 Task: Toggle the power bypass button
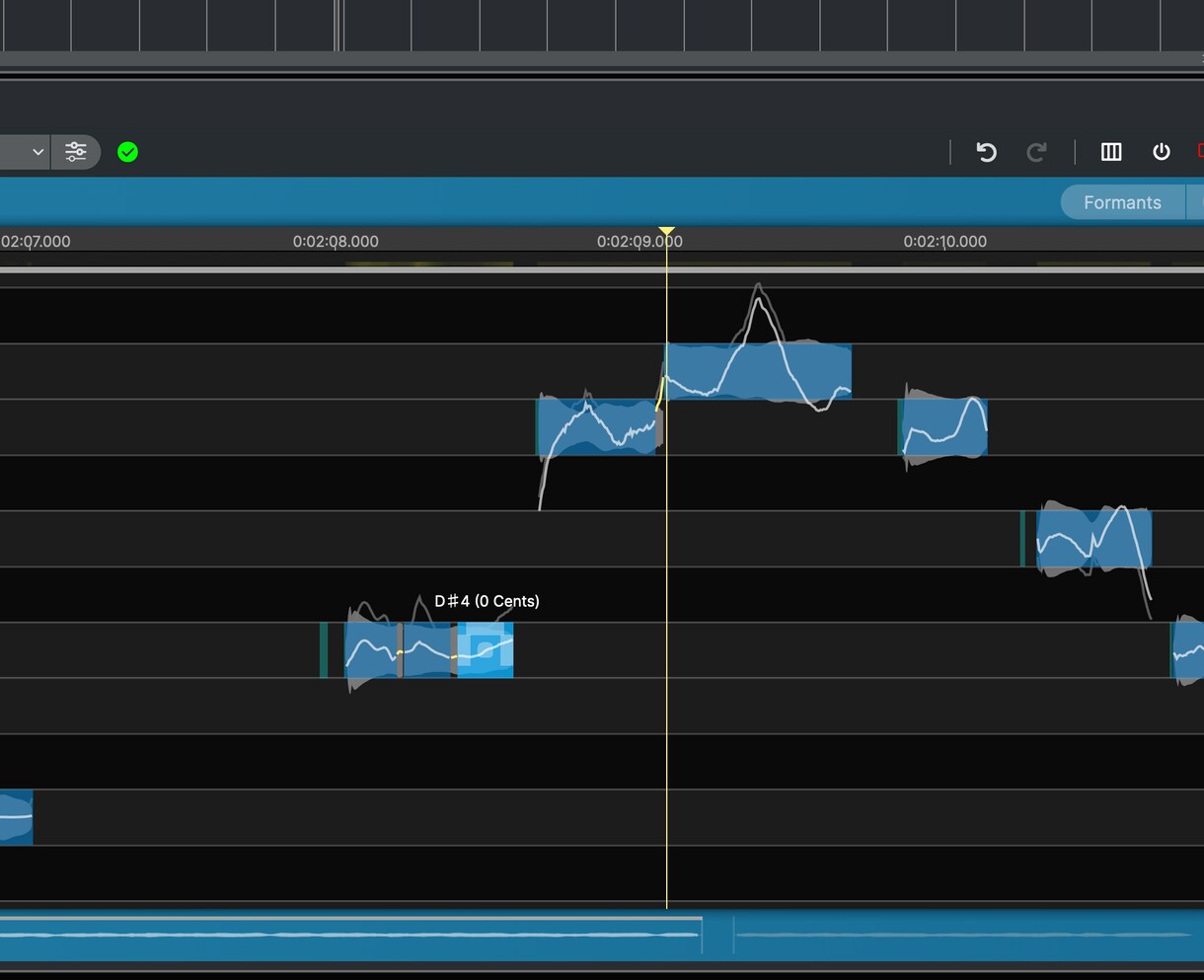coord(1162,152)
